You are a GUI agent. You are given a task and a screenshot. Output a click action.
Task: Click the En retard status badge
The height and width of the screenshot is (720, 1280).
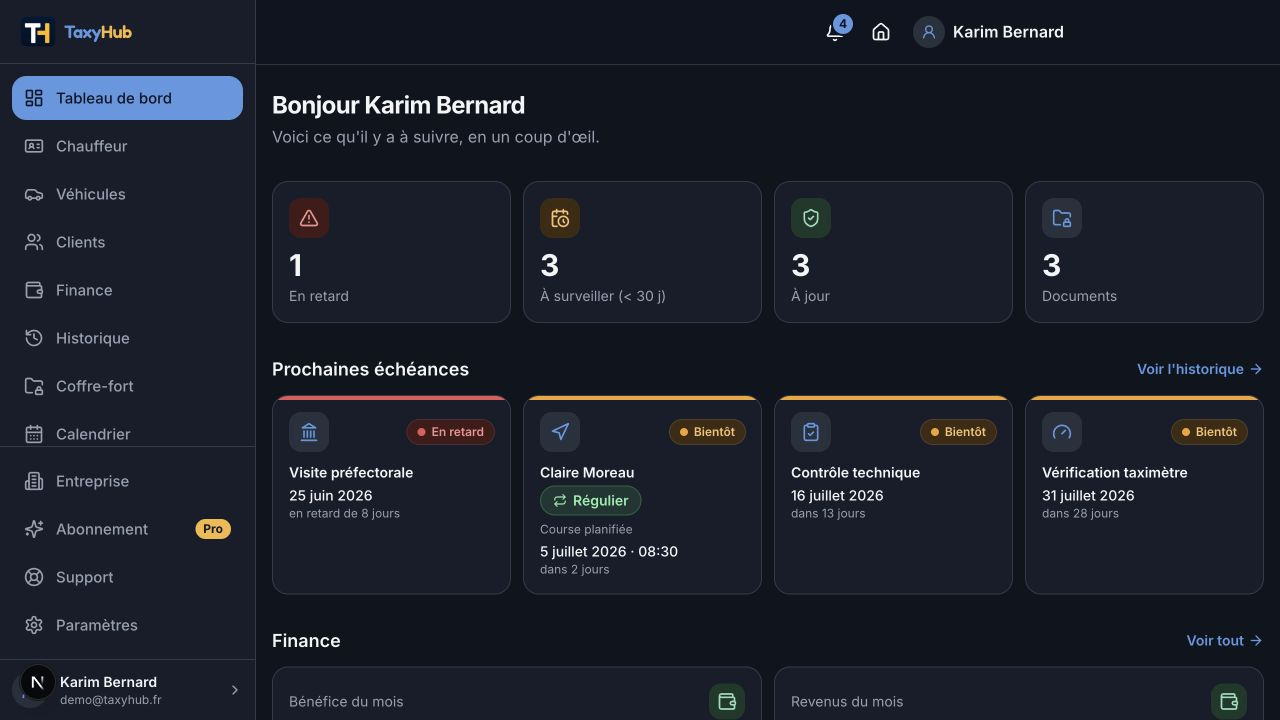click(450, 432)
